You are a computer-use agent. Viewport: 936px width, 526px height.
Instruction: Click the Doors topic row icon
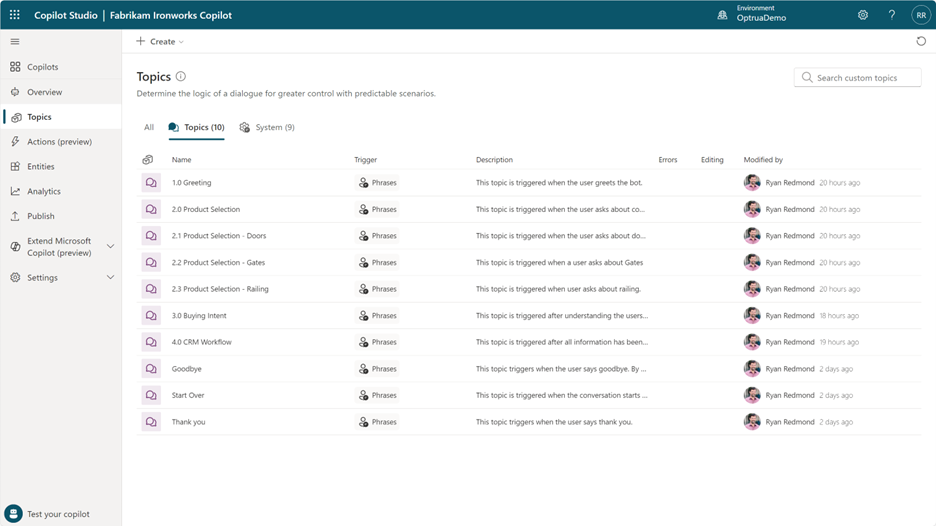click(151, 236)
